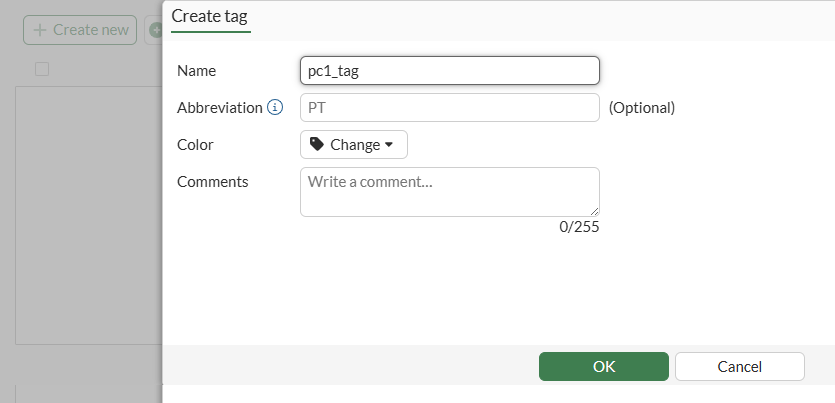Screen dimensions: 835x403
Task: Focus the Name field containing pc1_tag
Action: pyautogui.click(x=449, y=70)
